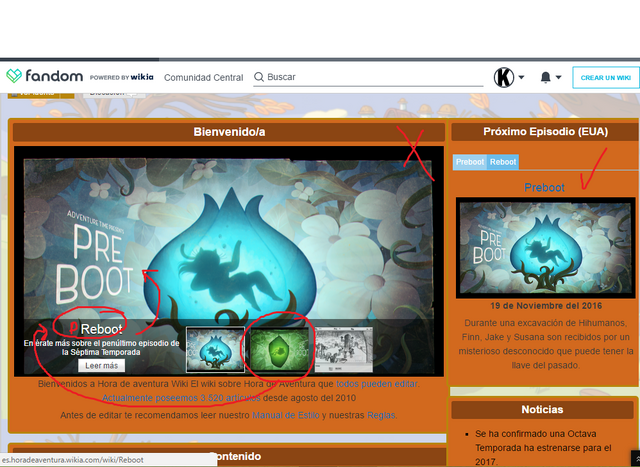This screenshot has height=467, width=640.
Task: Click the Preboot episode image in sidebar
Action: pos(545,248)
